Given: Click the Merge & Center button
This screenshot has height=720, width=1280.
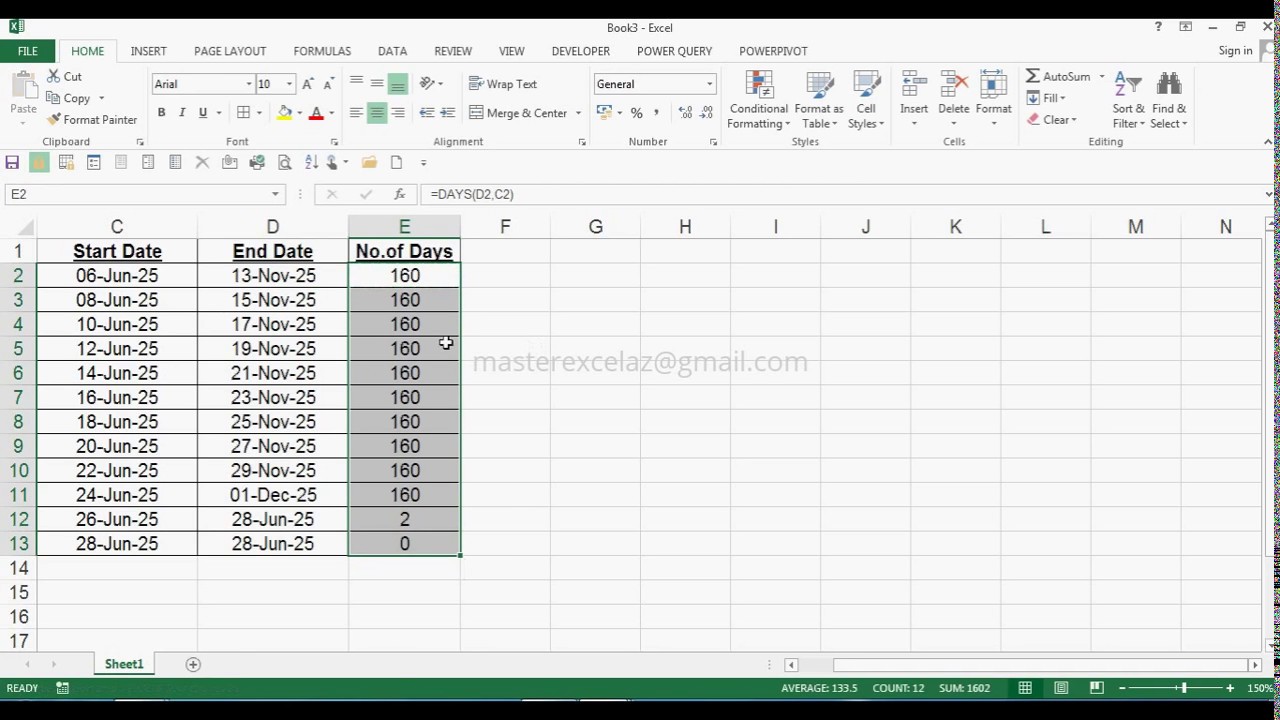Looking at the screenshot, I should pos(518,113).
